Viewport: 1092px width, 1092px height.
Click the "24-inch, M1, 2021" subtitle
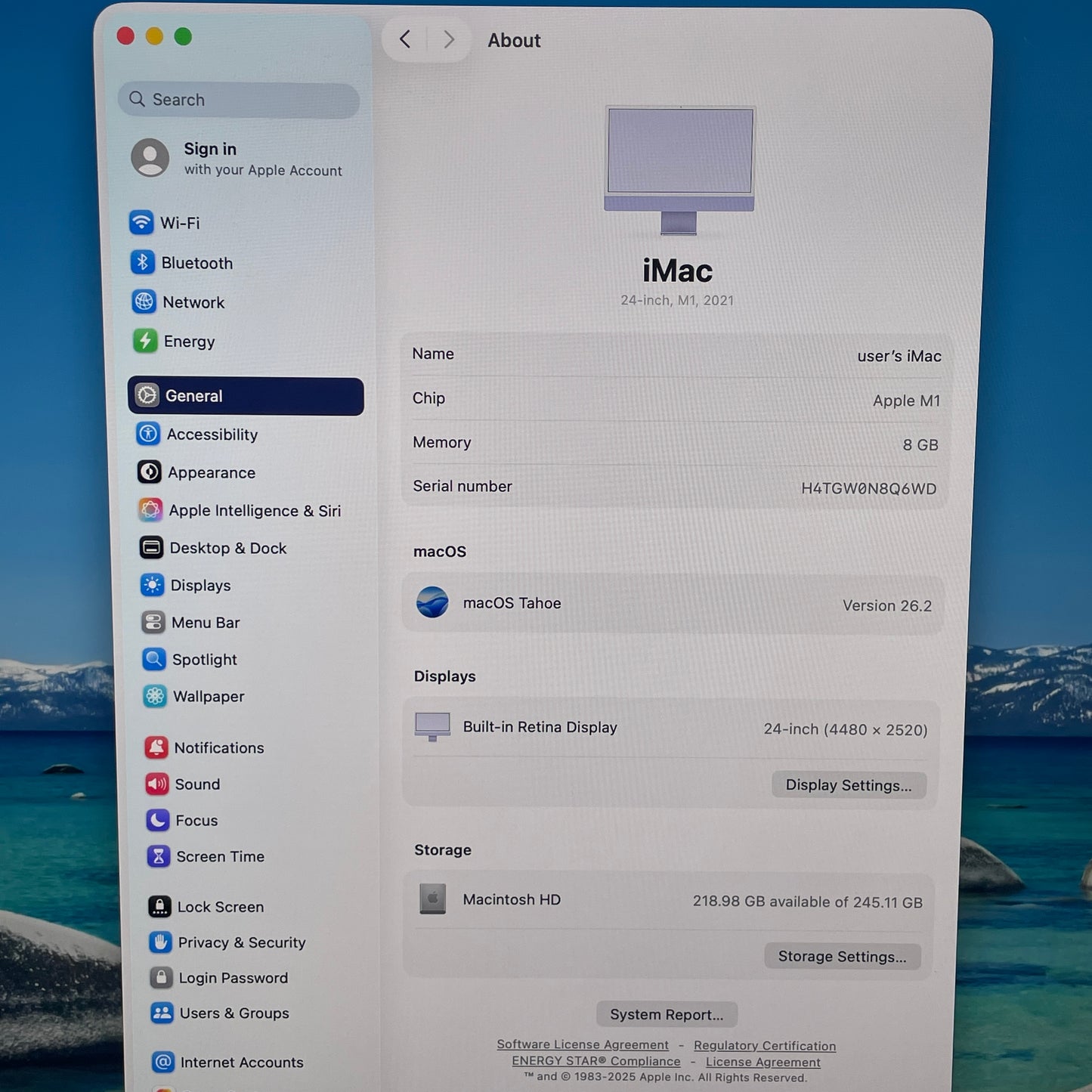point(677,300)
